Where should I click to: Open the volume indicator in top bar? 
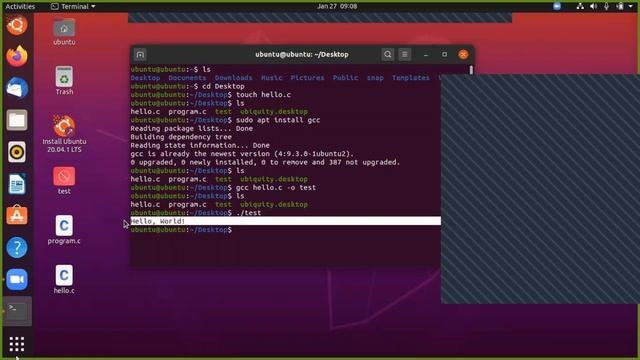coord(593,6)
